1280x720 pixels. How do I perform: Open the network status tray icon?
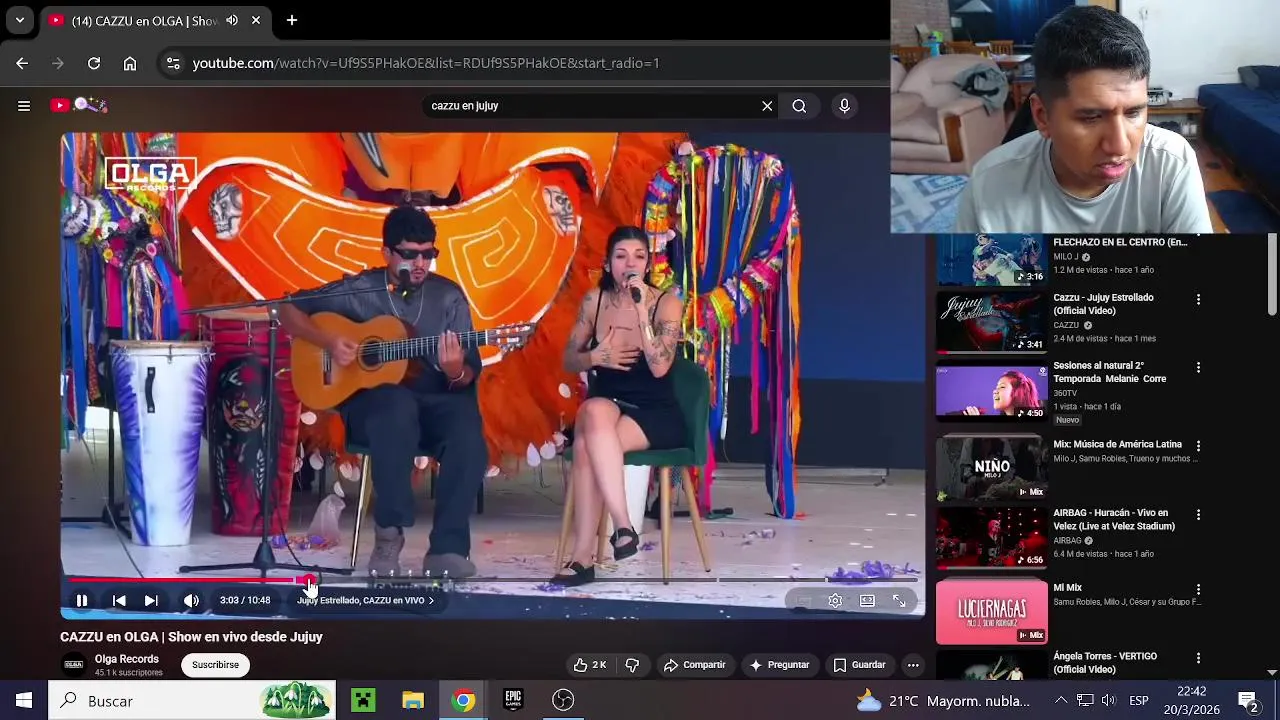pyautogui.click(x=1085, y=701)
